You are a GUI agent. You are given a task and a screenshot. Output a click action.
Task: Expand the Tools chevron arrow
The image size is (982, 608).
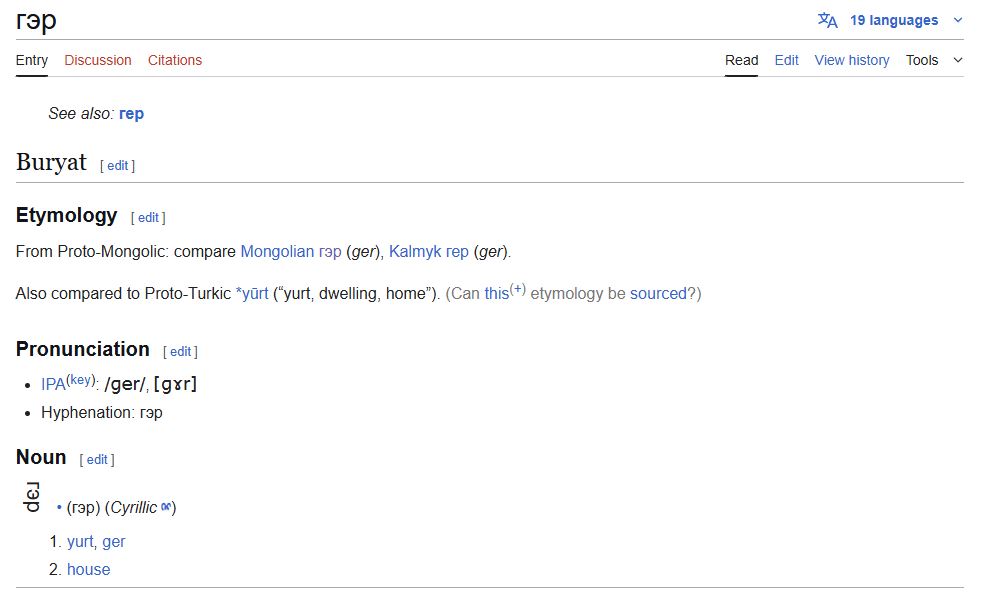coord(958,60)
